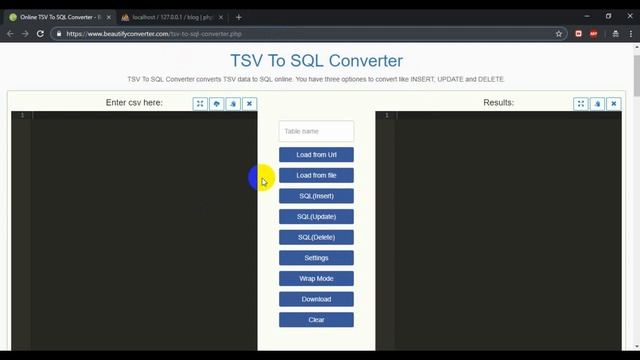Reload the page with the refresh icon

[40, 34]
